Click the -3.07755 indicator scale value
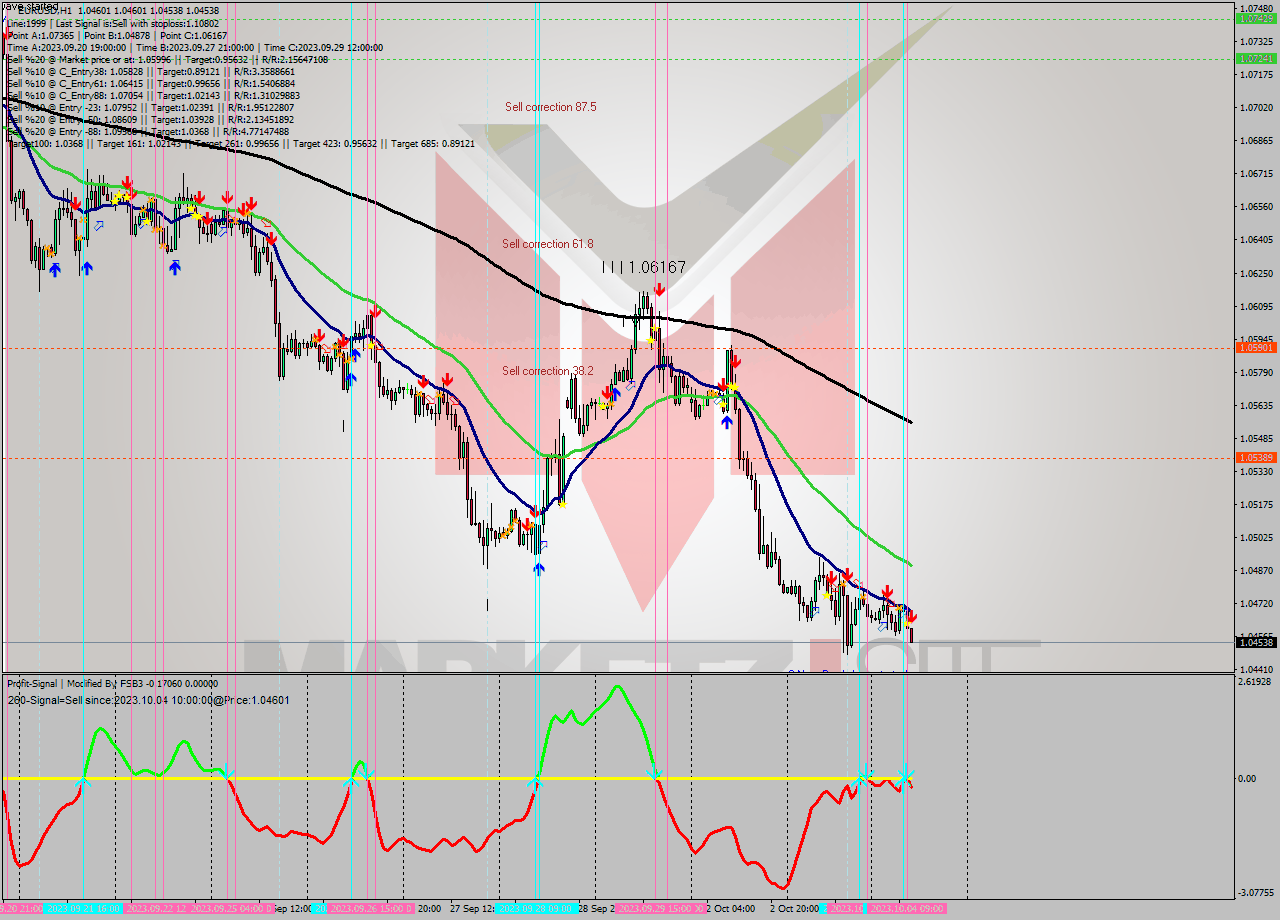Screen dimensions: 1280x920 point(1256,892)
